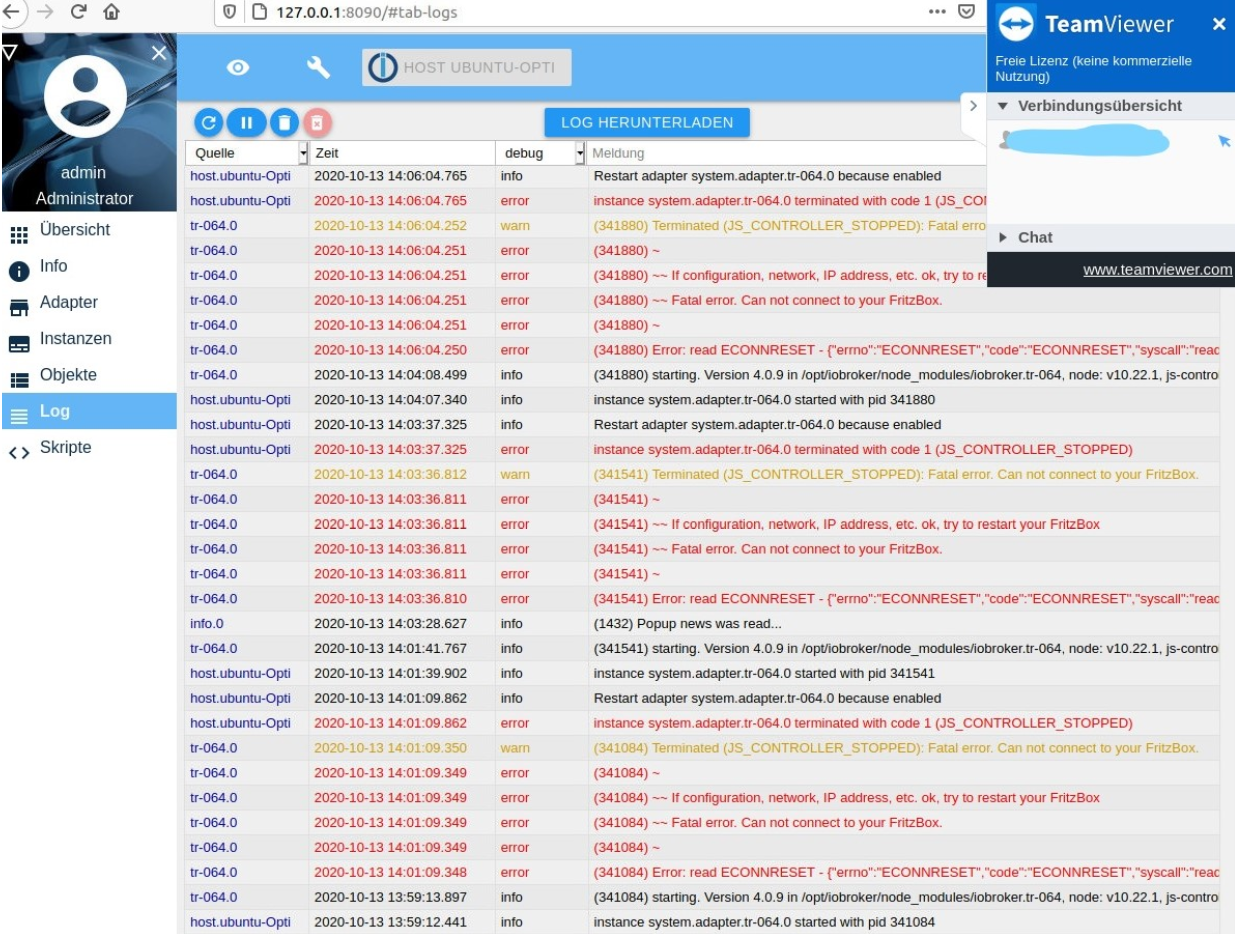Select timestamp 2020-10-13 14:01:41.767

(x=390, y=648)
